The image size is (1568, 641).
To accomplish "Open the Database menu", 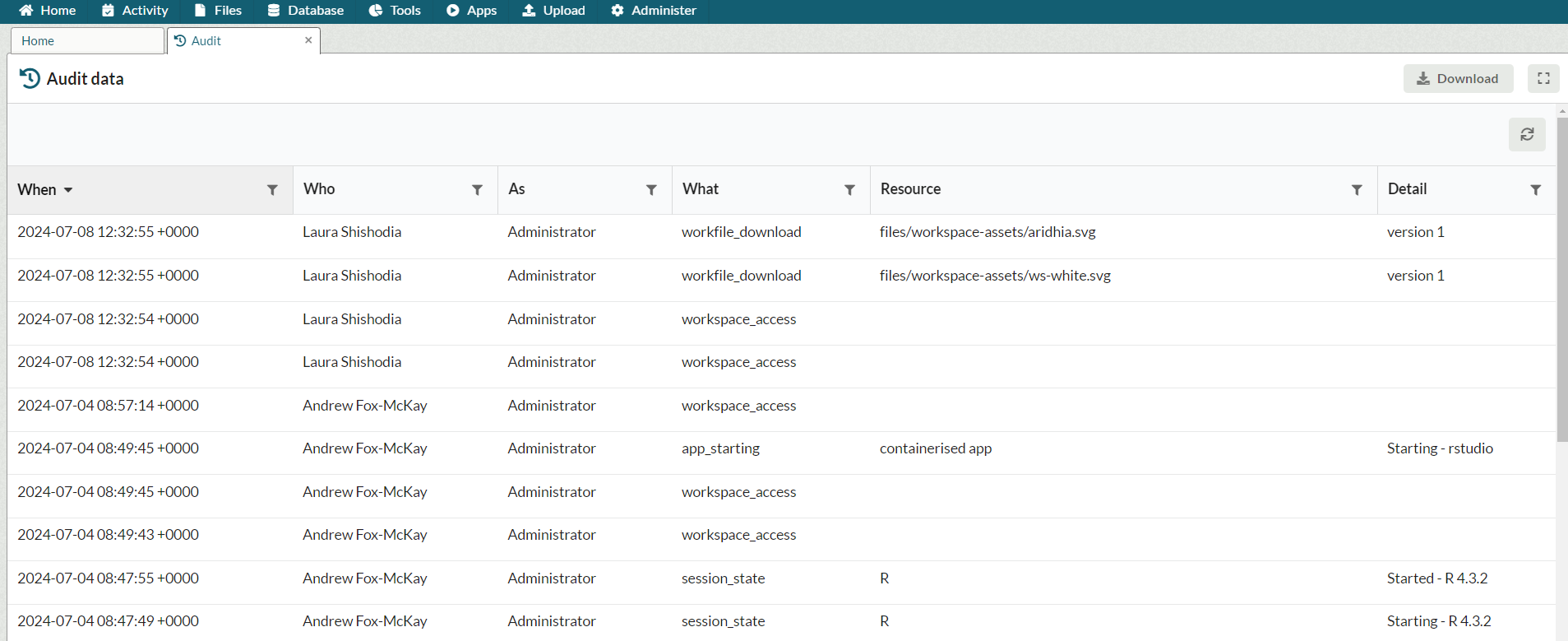I will point(306,11).
